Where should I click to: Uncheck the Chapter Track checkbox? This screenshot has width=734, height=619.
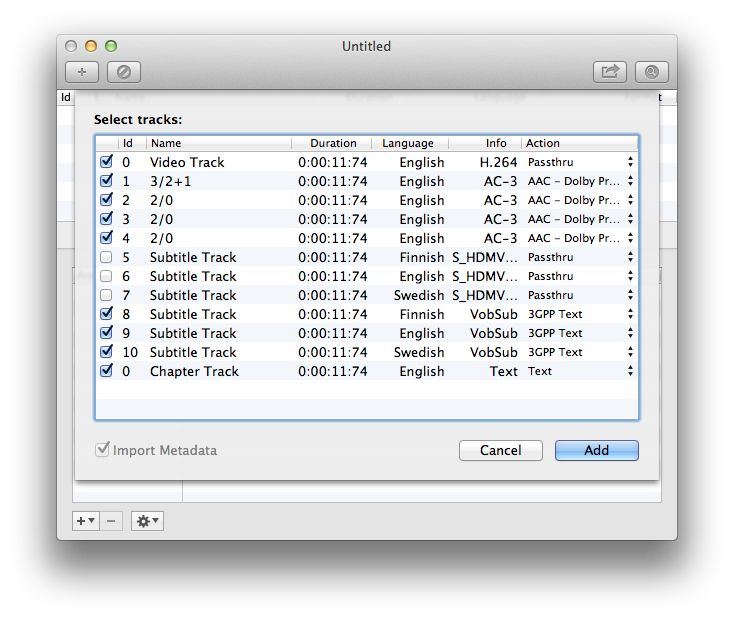[x=106, y=371]
